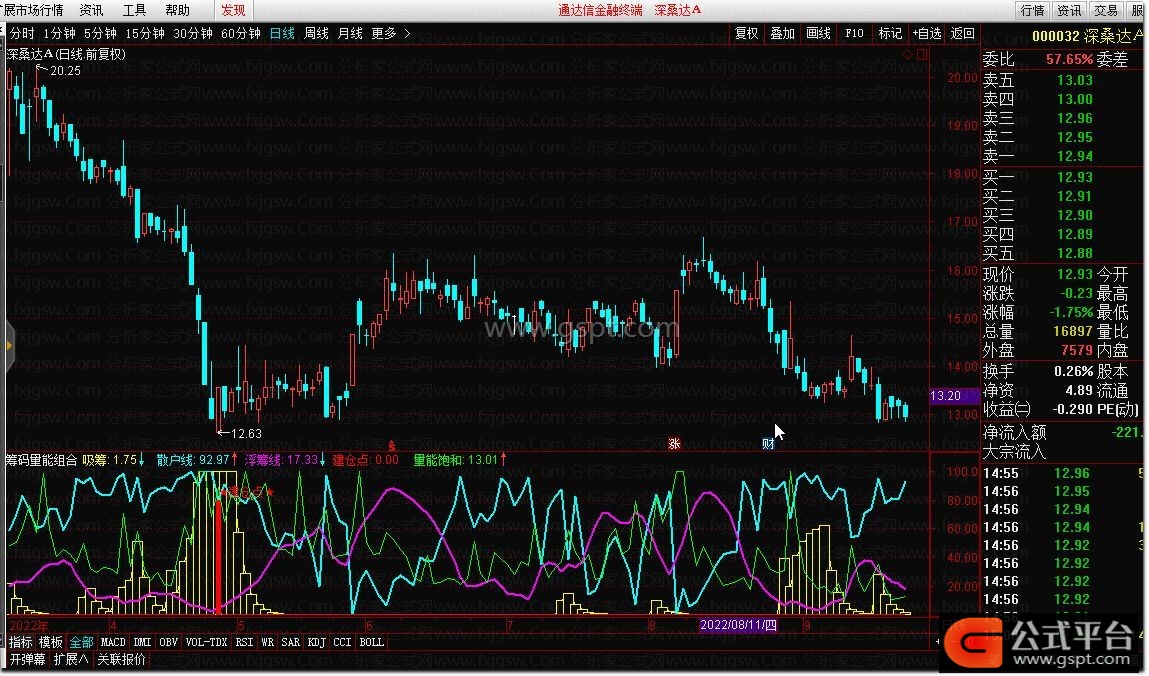Select the 30分钟 period
This screenshot has height=676, width=1149.
coord(193,34)
